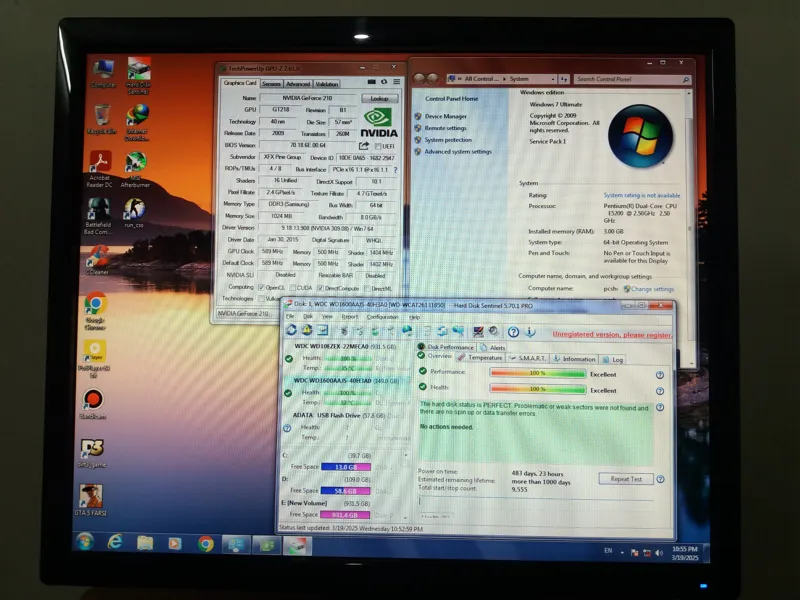Click the info 'i' icon in Hard Disk Sentinel toolbar
The height and width of the screenshot is (600, 800).
(530, 332)
